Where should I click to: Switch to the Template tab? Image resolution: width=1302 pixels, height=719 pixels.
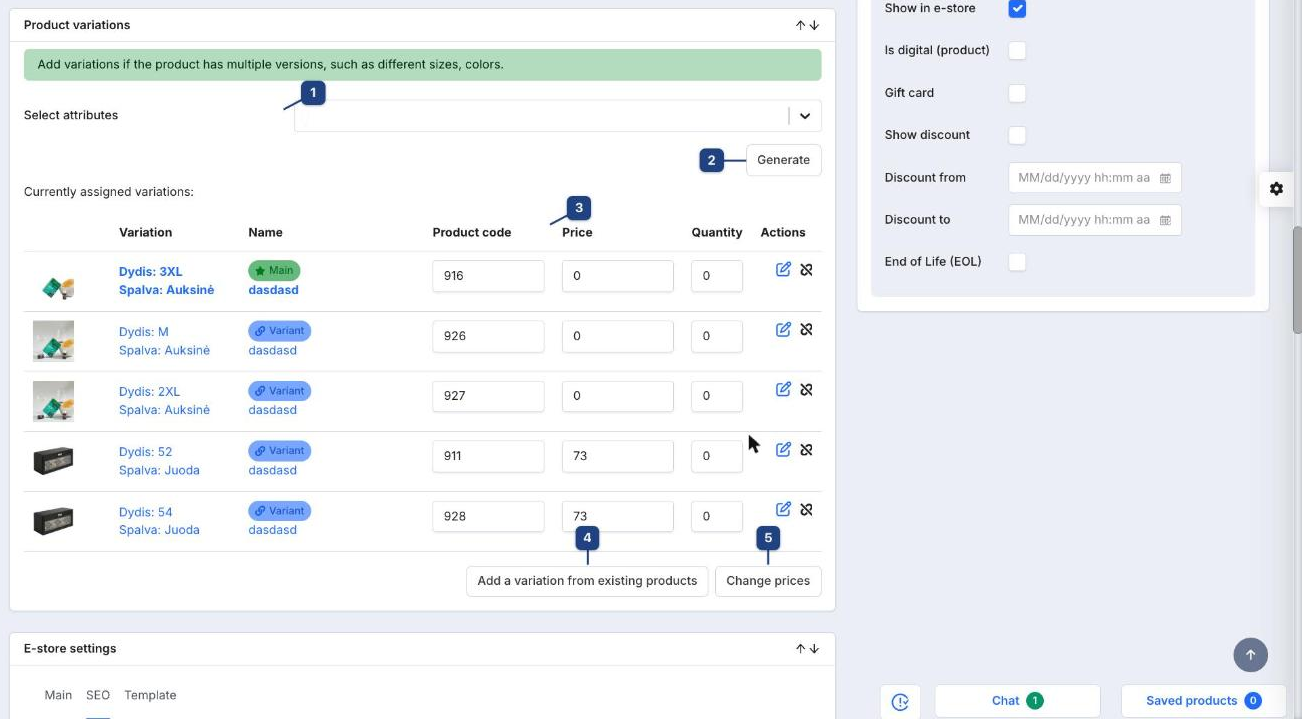pyautogui.click(x=150, y=695)
